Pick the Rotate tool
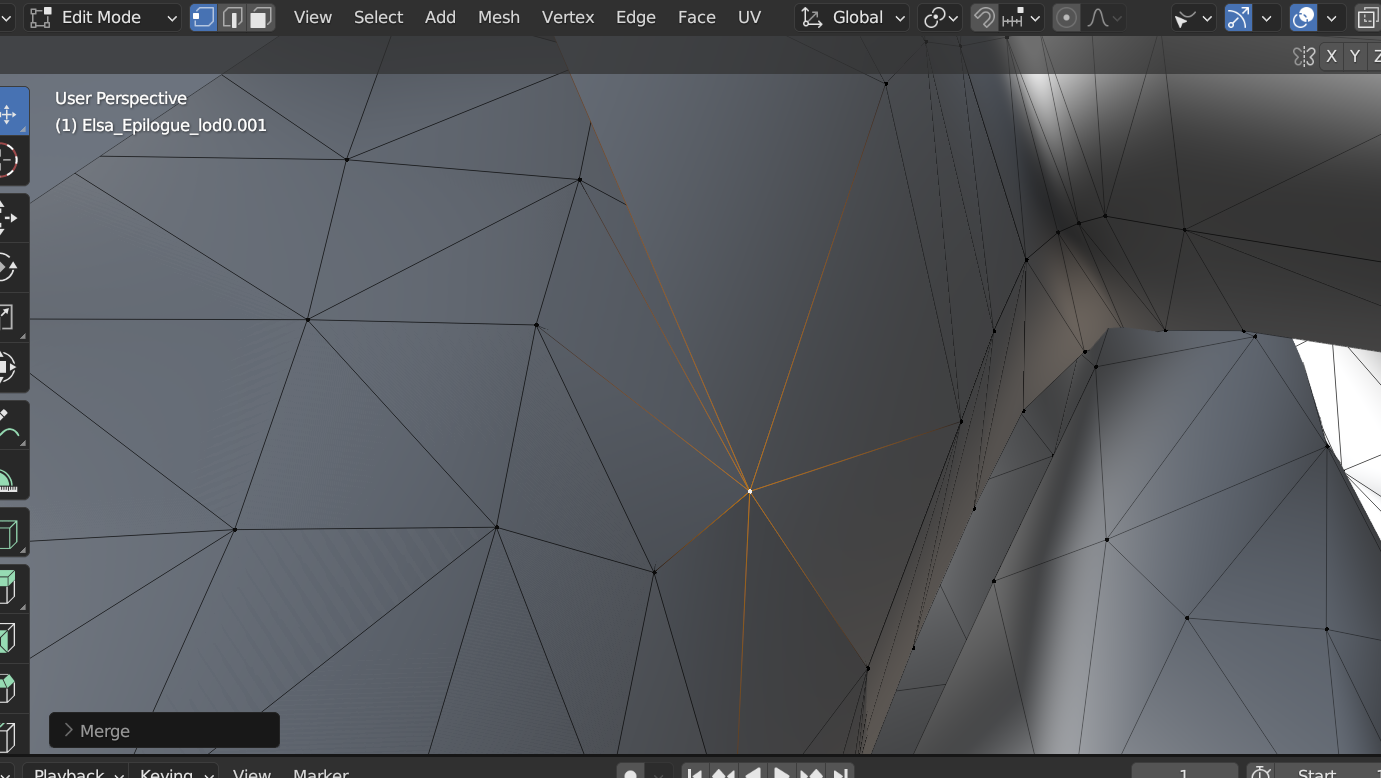 9,268
